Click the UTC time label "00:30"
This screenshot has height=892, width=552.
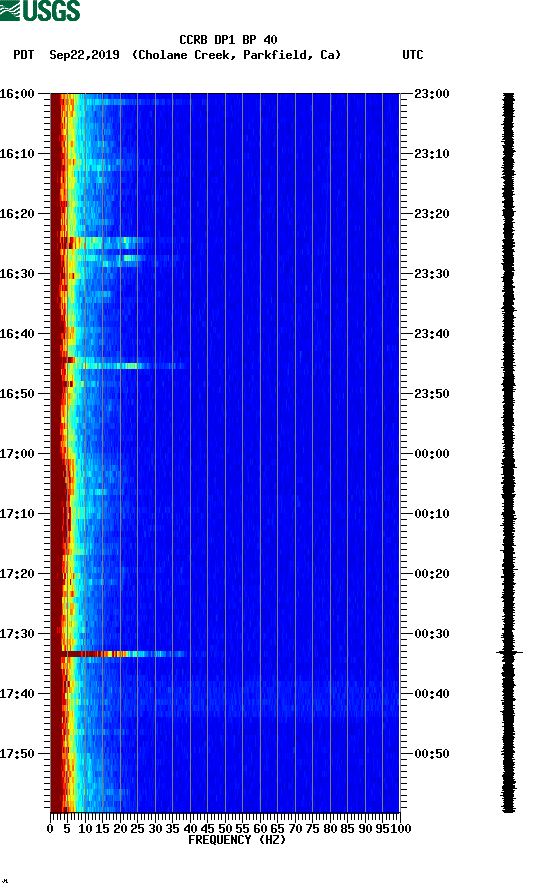432,634
